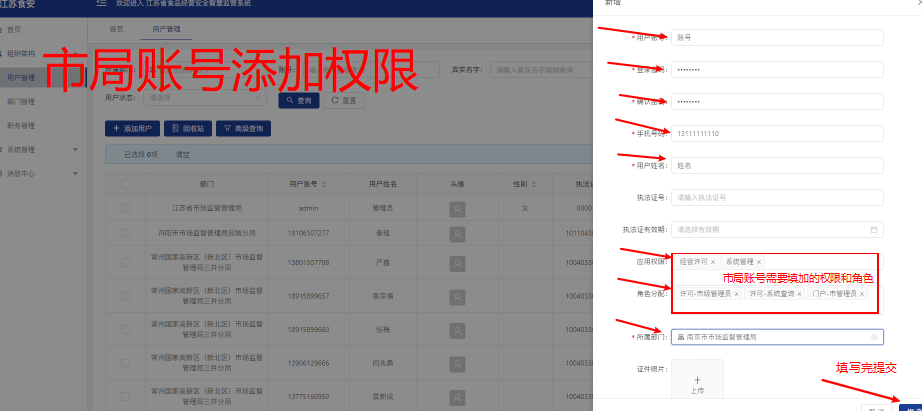This screenshot has width=922, height=411.
Task: Expand the 系统管理 sidebar menu
Action: pyautogui.click(x=75, y=150)
